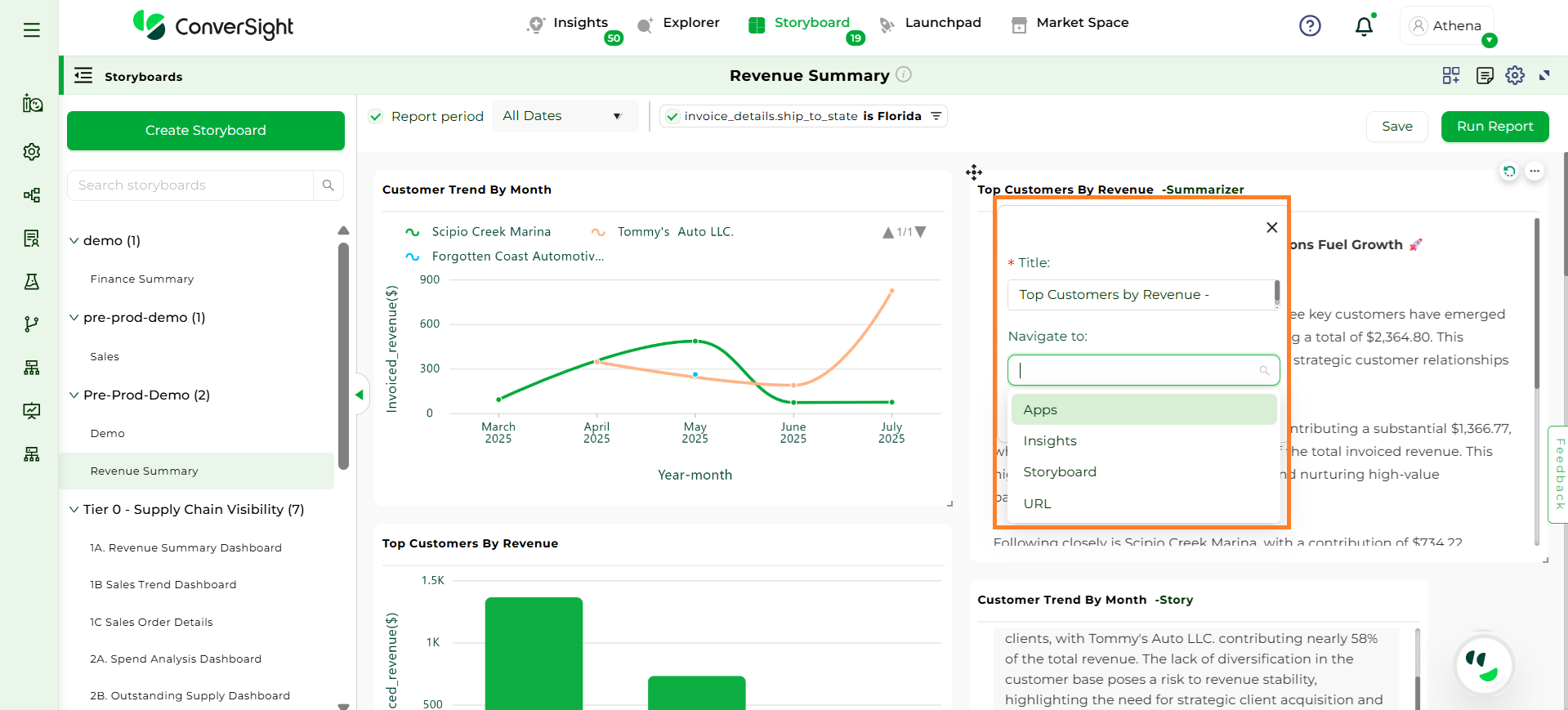The height and width of the screenshot is (710, 1568).
Task: Click the search storyboards magnifier icon
Action: (328, 185)
